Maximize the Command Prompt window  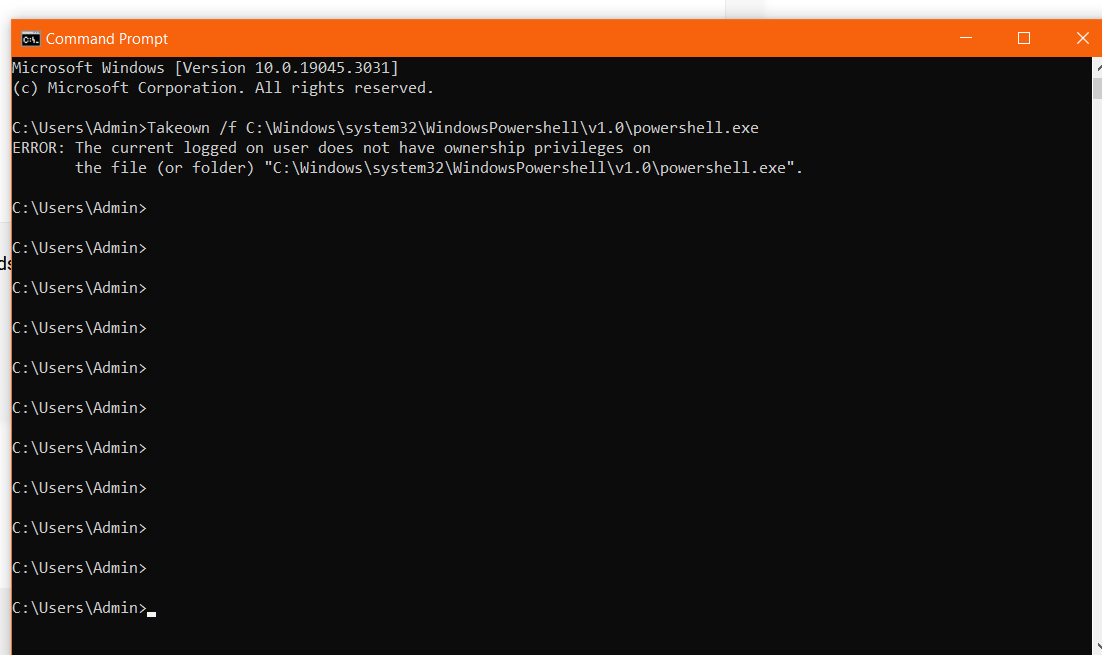[x=1024, y=38]
